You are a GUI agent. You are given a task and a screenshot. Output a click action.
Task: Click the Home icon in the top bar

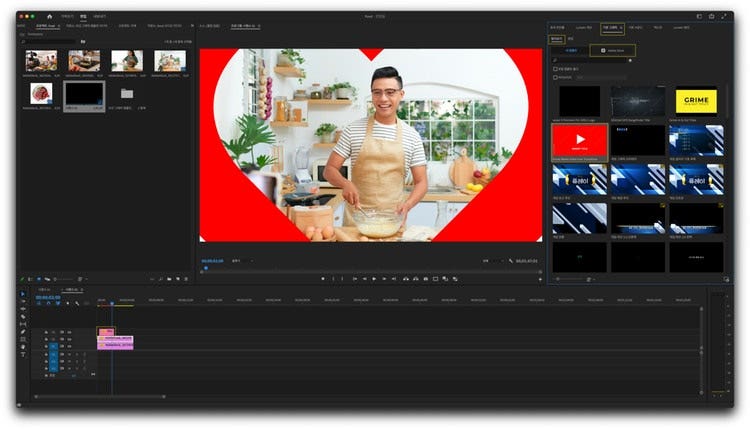coord(49,17)
